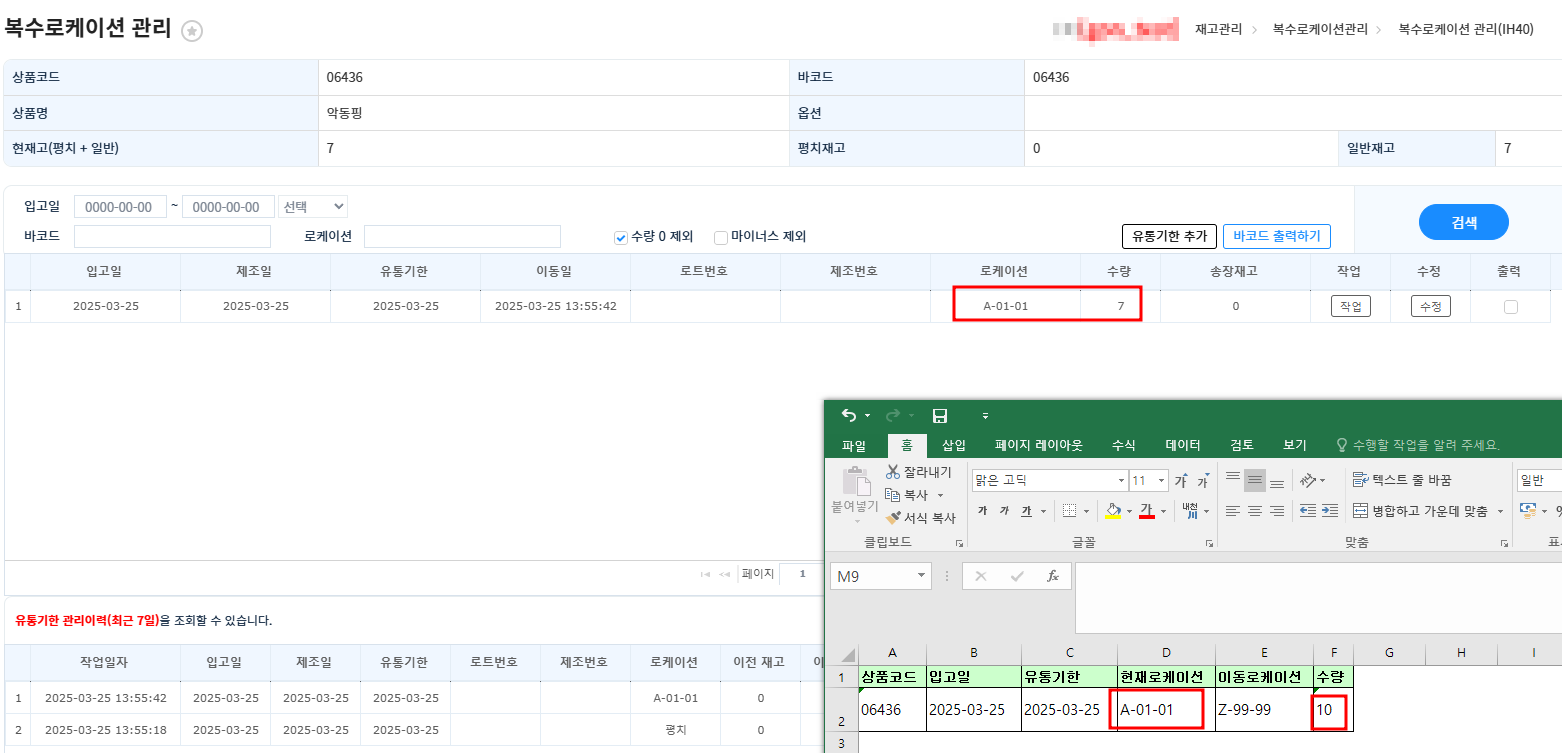Click the 서식 복사 format painter brush
Screen dimensions: 1562x753
[x=893, y=518]
